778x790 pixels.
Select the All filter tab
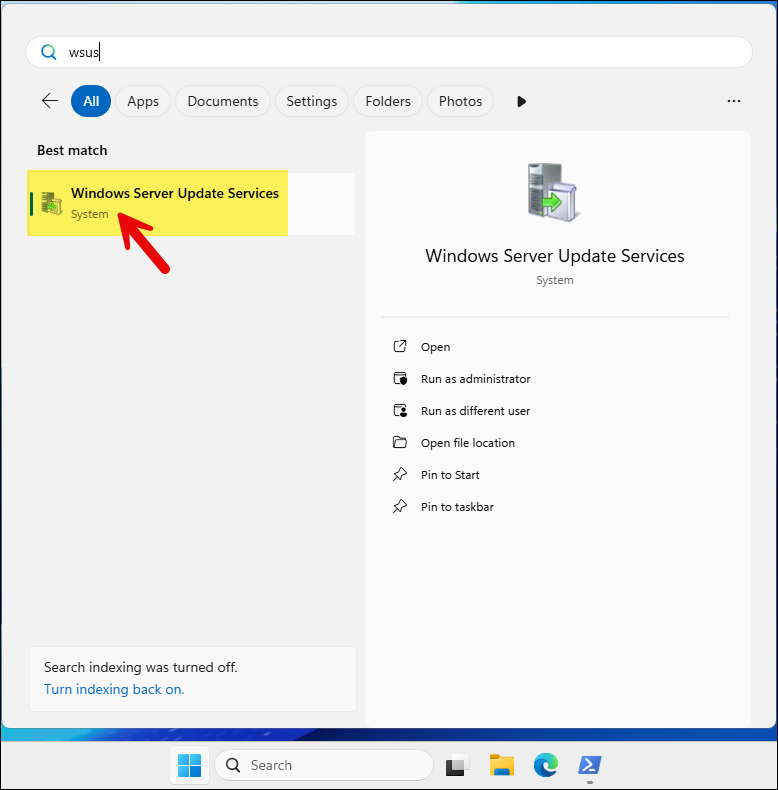[91, 101]
